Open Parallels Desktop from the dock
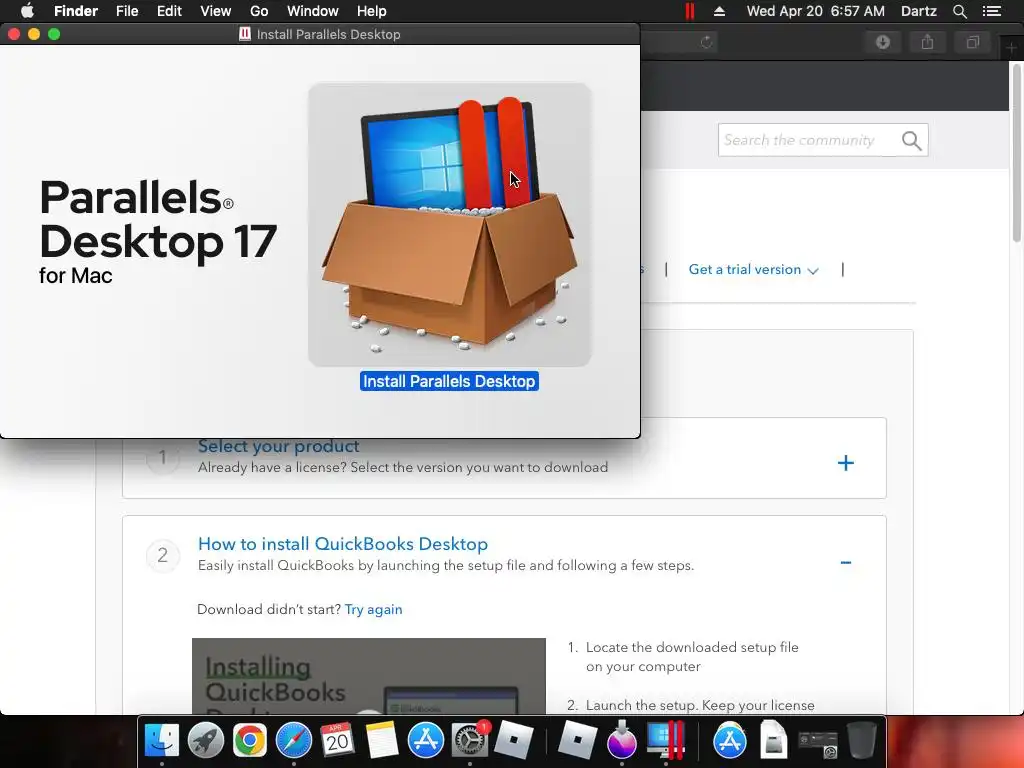The height and width of the screenshot is (768, 1024). [x=665, y=741]
